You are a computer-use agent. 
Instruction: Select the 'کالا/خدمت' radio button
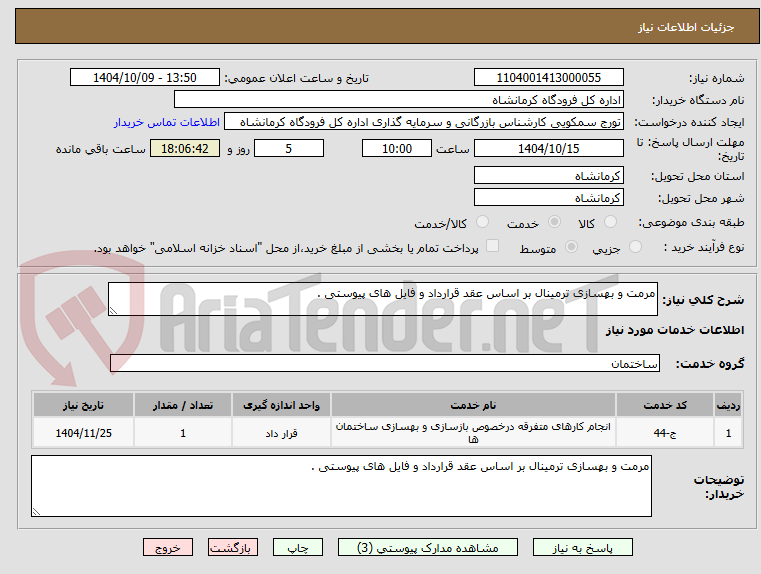[482, 222]
